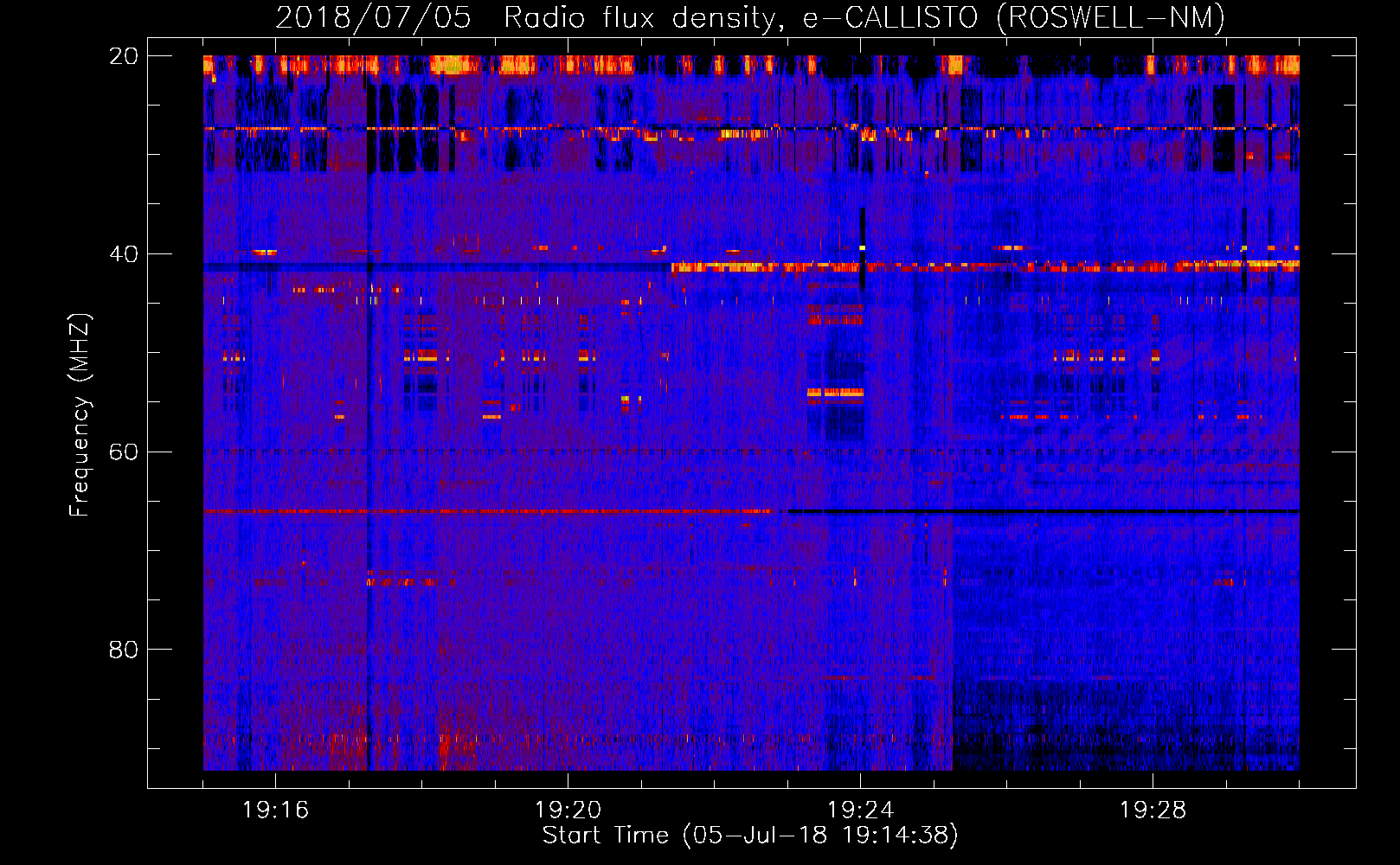Click the 19:16 time tick label
The height and width of the screenshot is (865, 1400).
click(275, 810)
